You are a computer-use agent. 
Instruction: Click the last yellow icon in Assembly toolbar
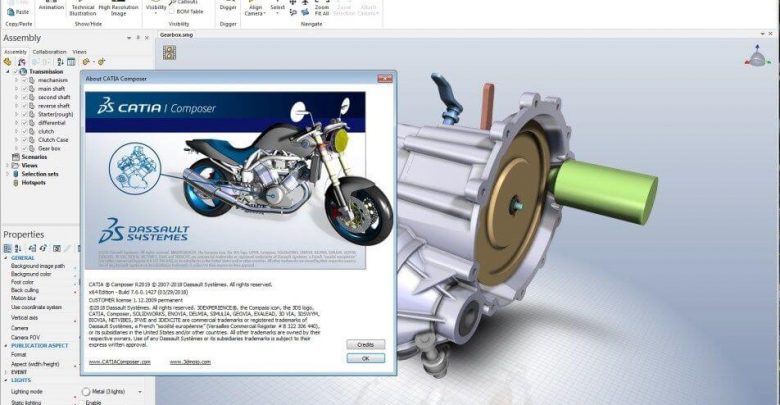tap(101, 62)
